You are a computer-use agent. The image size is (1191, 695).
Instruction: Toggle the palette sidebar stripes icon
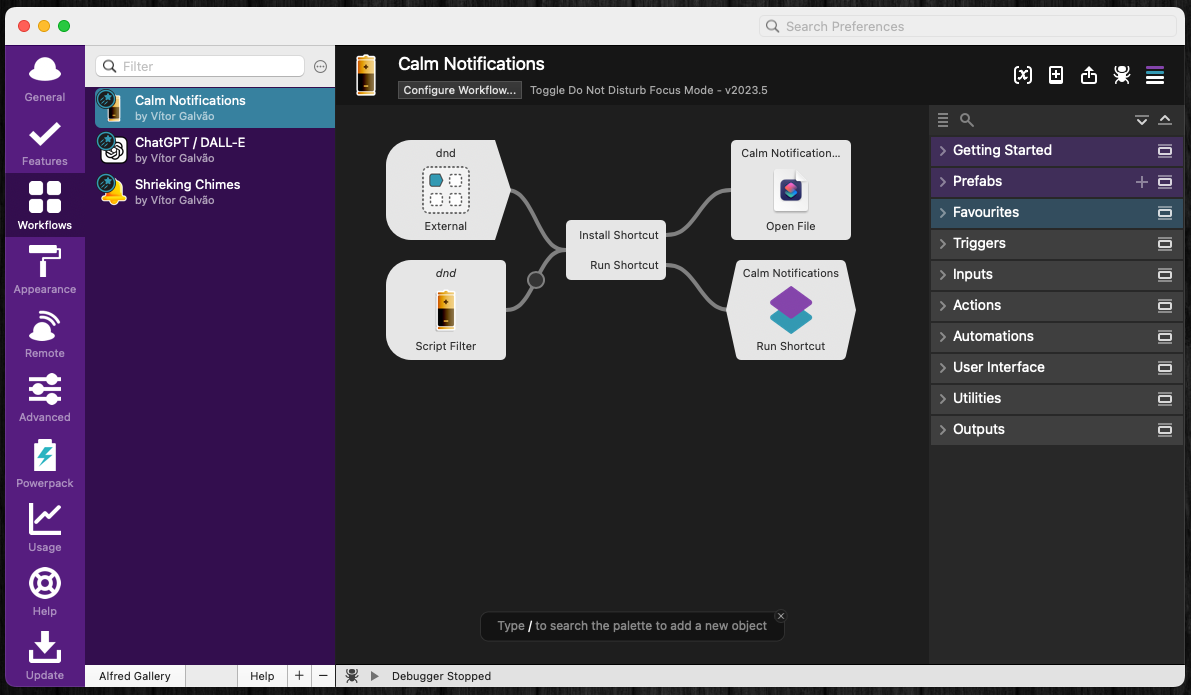pos(1155,75)
